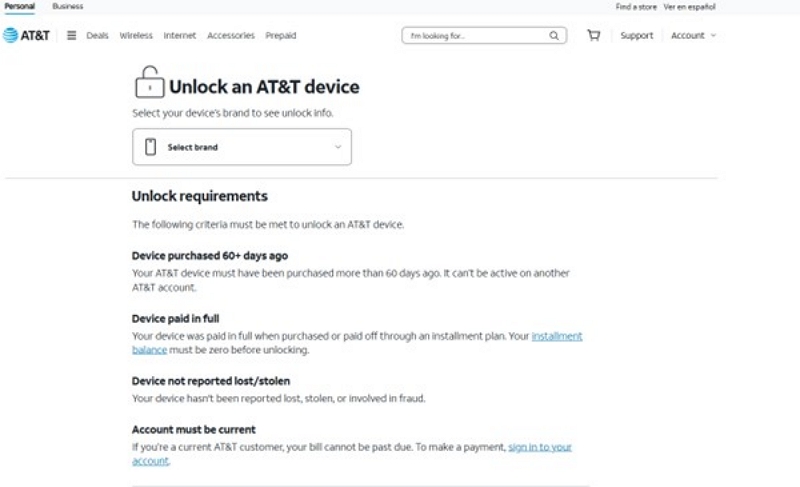Open the Accessories menu item
800x487 pixels.
pos(231,36)
